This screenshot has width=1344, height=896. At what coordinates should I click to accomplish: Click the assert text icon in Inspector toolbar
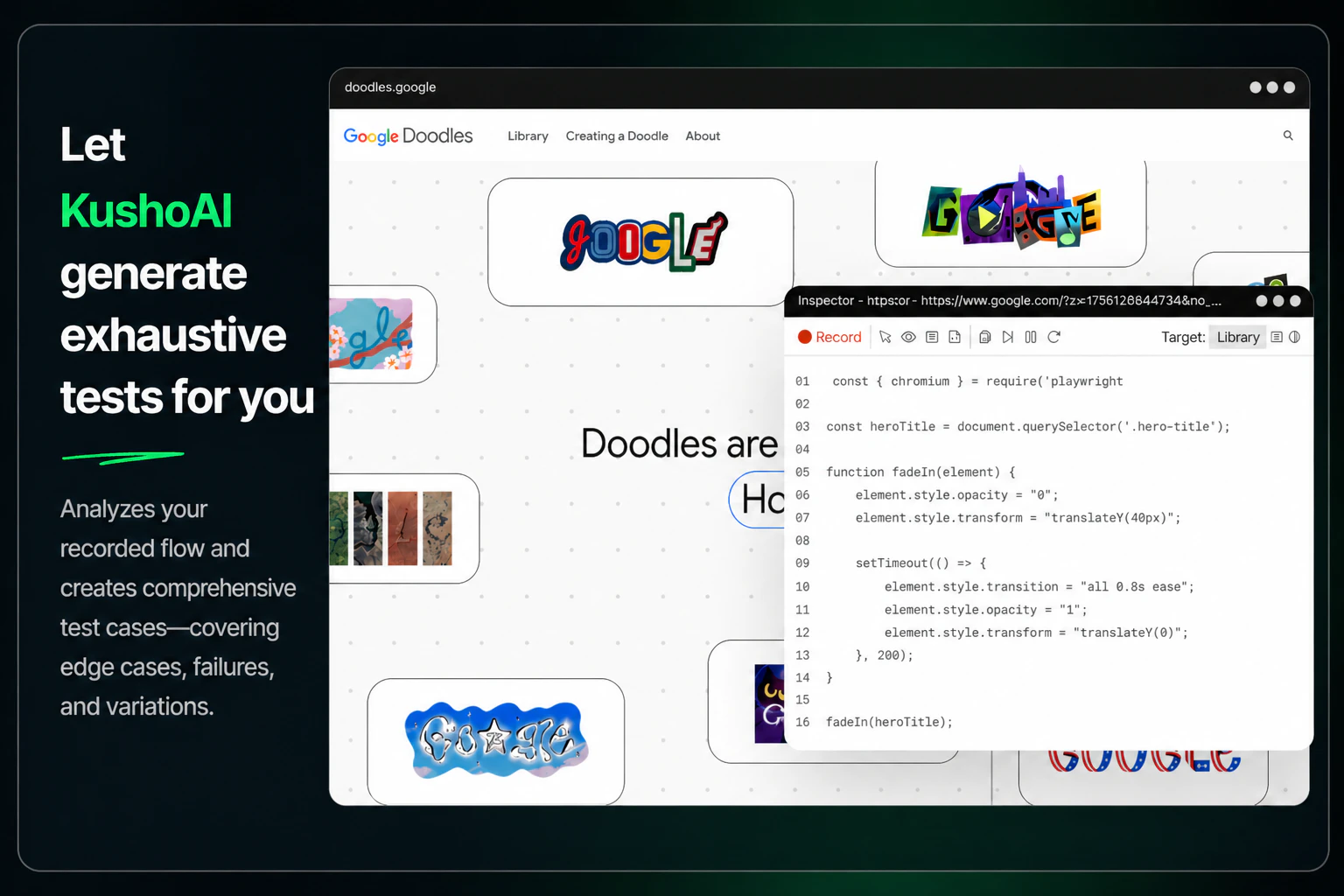point(932,337)
